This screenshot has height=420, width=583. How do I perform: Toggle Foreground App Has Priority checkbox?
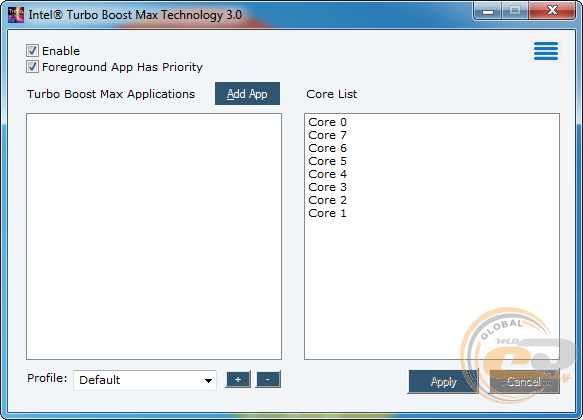tap(32, 67)
